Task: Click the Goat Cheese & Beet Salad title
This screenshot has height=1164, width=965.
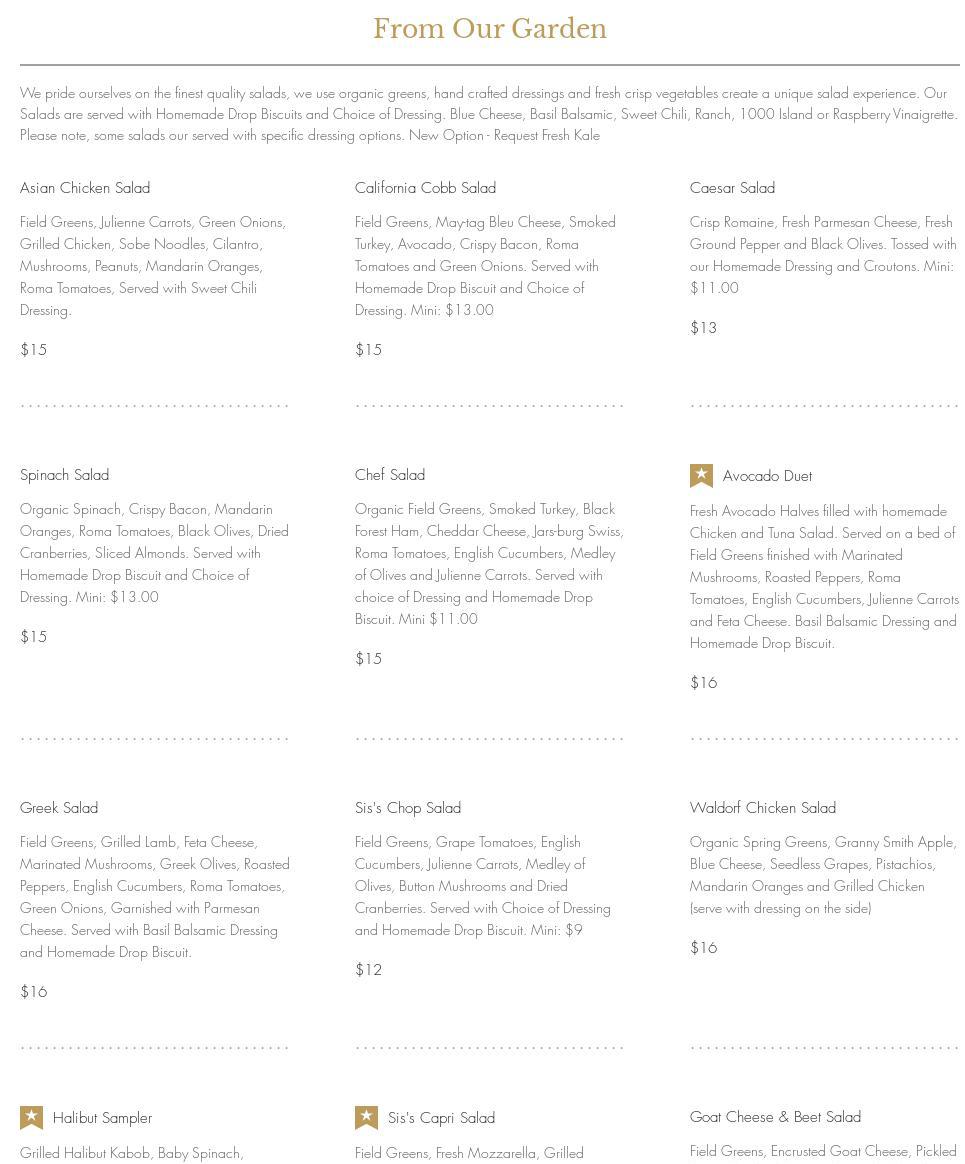Action: (775, 1116)
